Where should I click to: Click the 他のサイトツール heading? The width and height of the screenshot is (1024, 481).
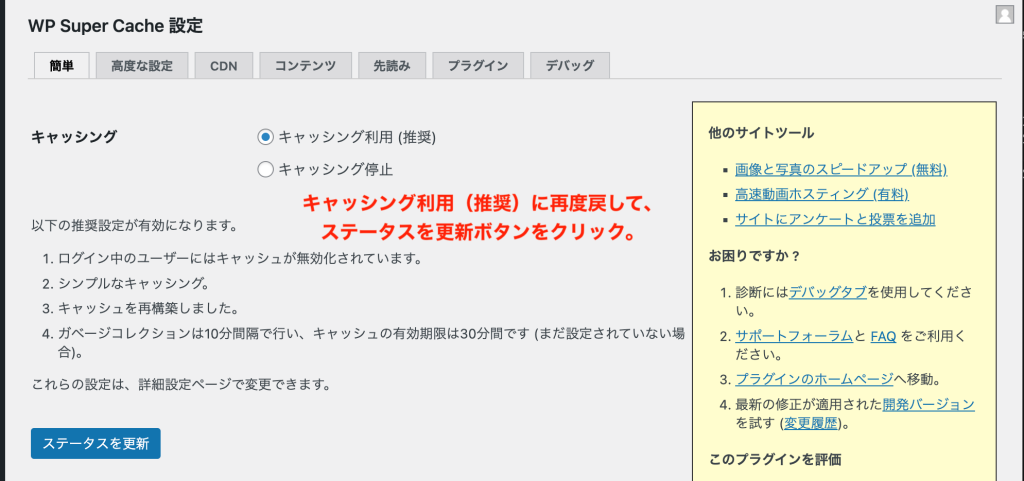click(x=761, y=133)
